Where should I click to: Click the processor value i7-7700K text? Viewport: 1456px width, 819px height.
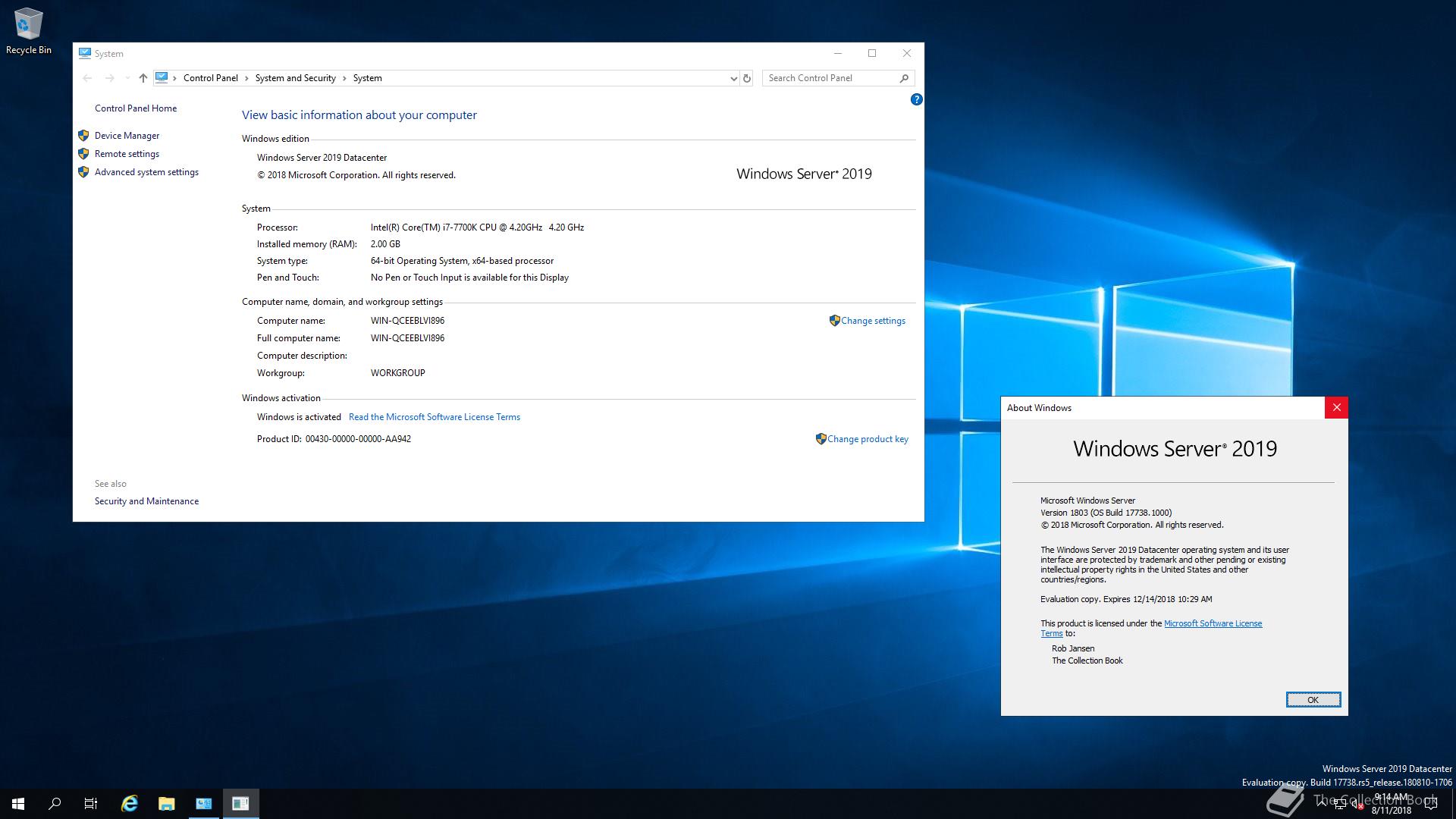tap(477, 227)
